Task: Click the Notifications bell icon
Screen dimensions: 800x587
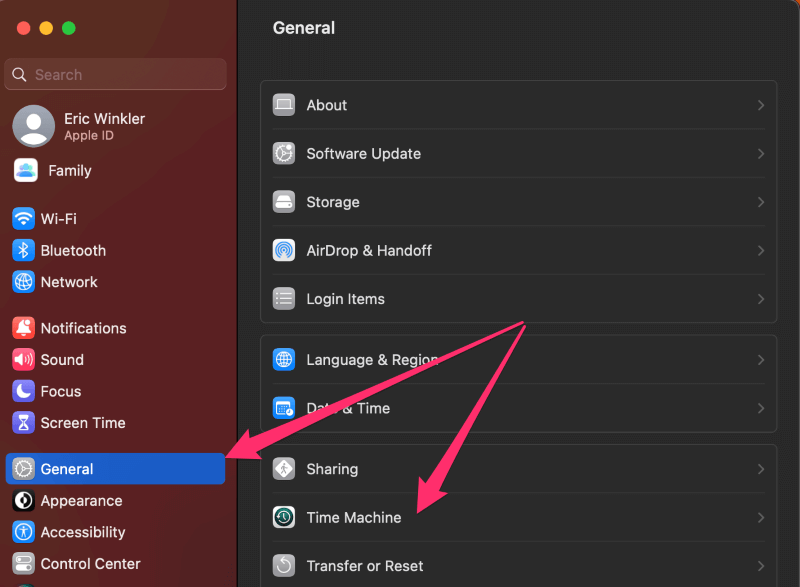Action: pyautogui.click(x=23, y=328)
